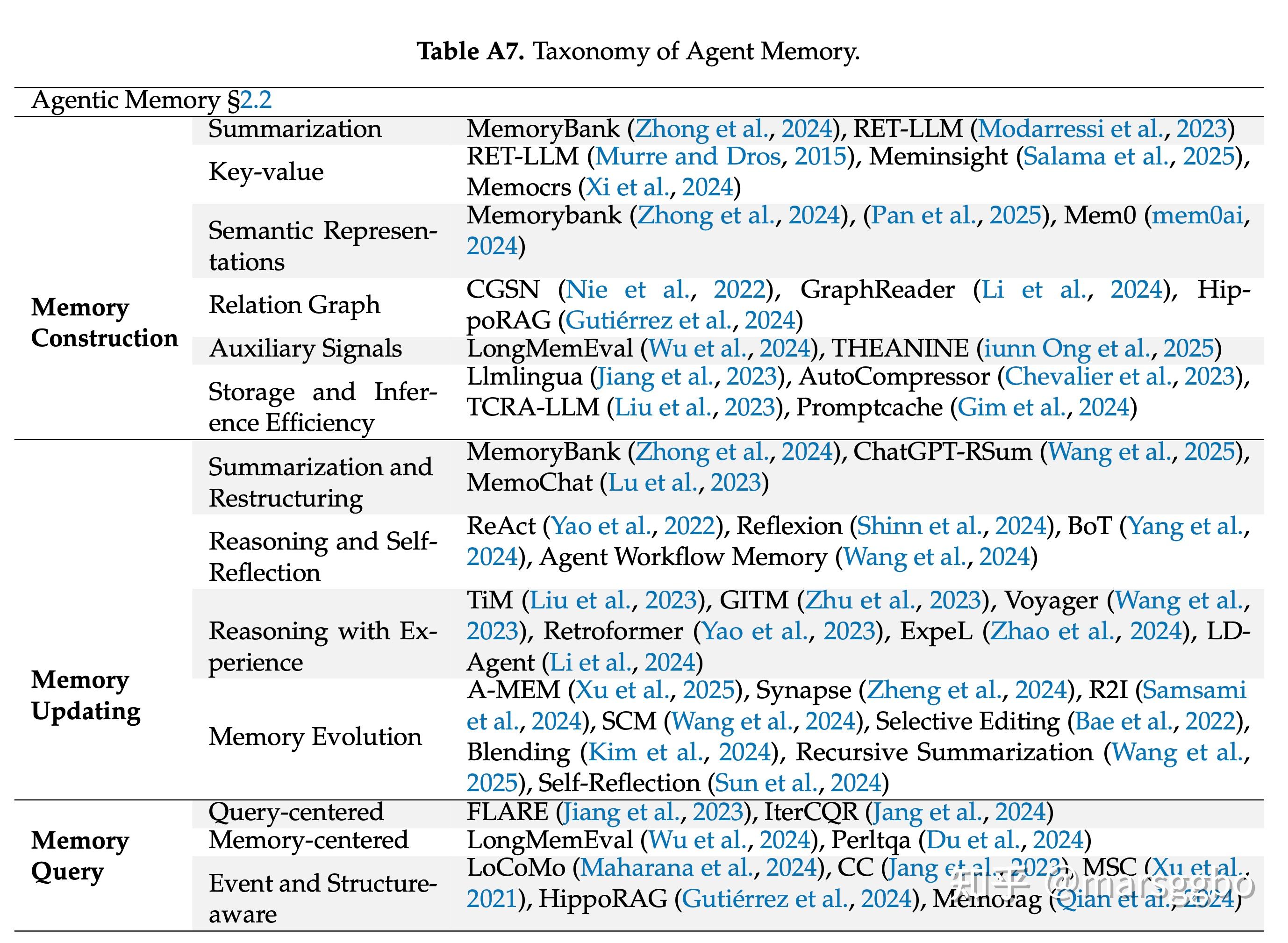
Task: Open the Pan et al., 2025 citation
Action: pos(956,216)
